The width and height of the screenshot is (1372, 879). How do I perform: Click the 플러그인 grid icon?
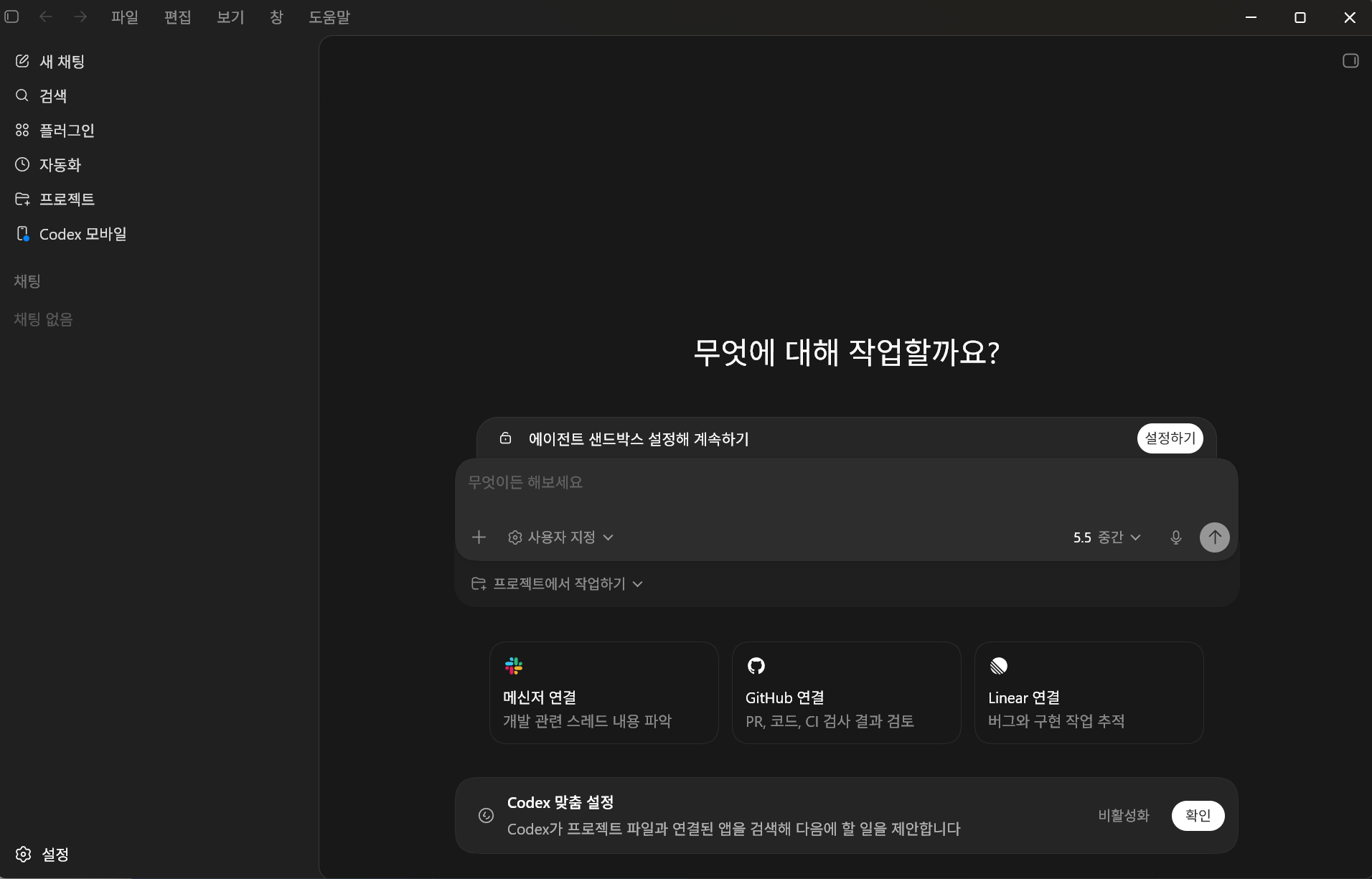pos(22,130)
